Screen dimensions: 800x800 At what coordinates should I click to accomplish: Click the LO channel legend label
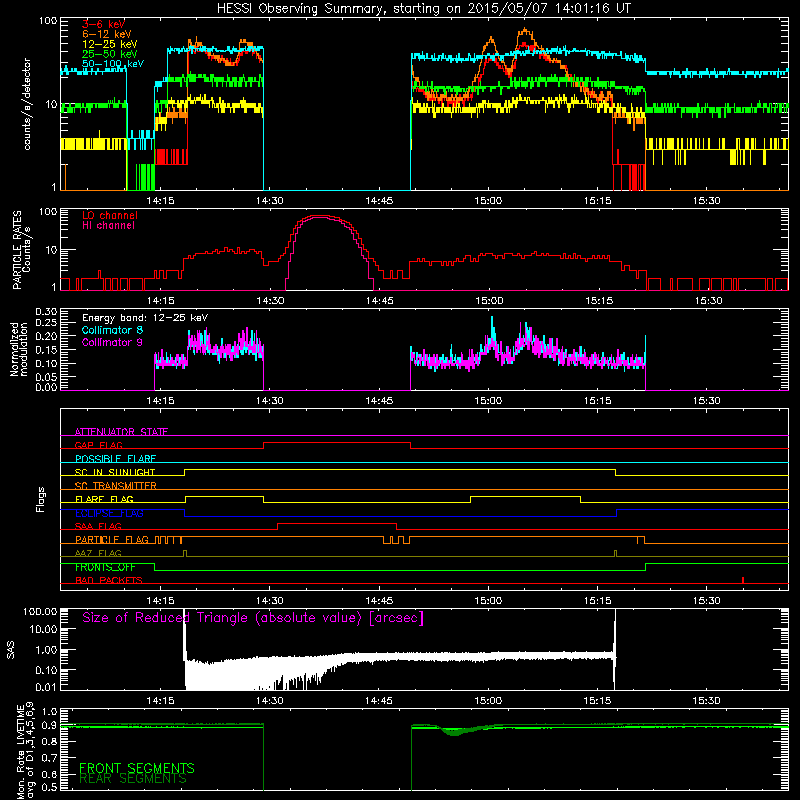point(110,215)
